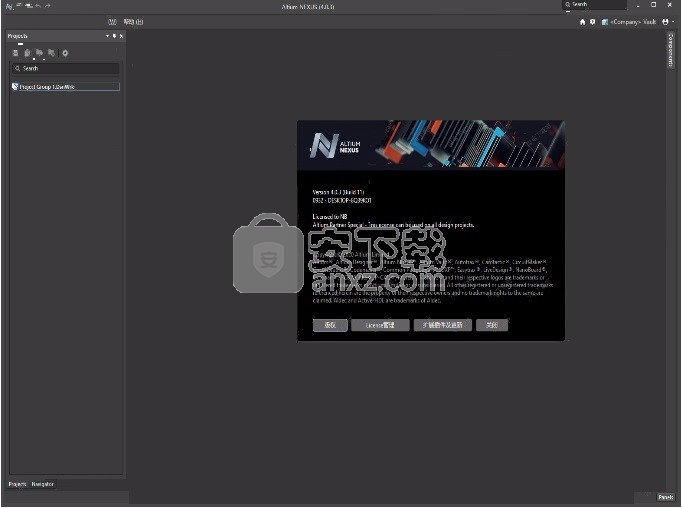Click the Version build text line
The width and height of the screenshot is (682, 509).
338,192
